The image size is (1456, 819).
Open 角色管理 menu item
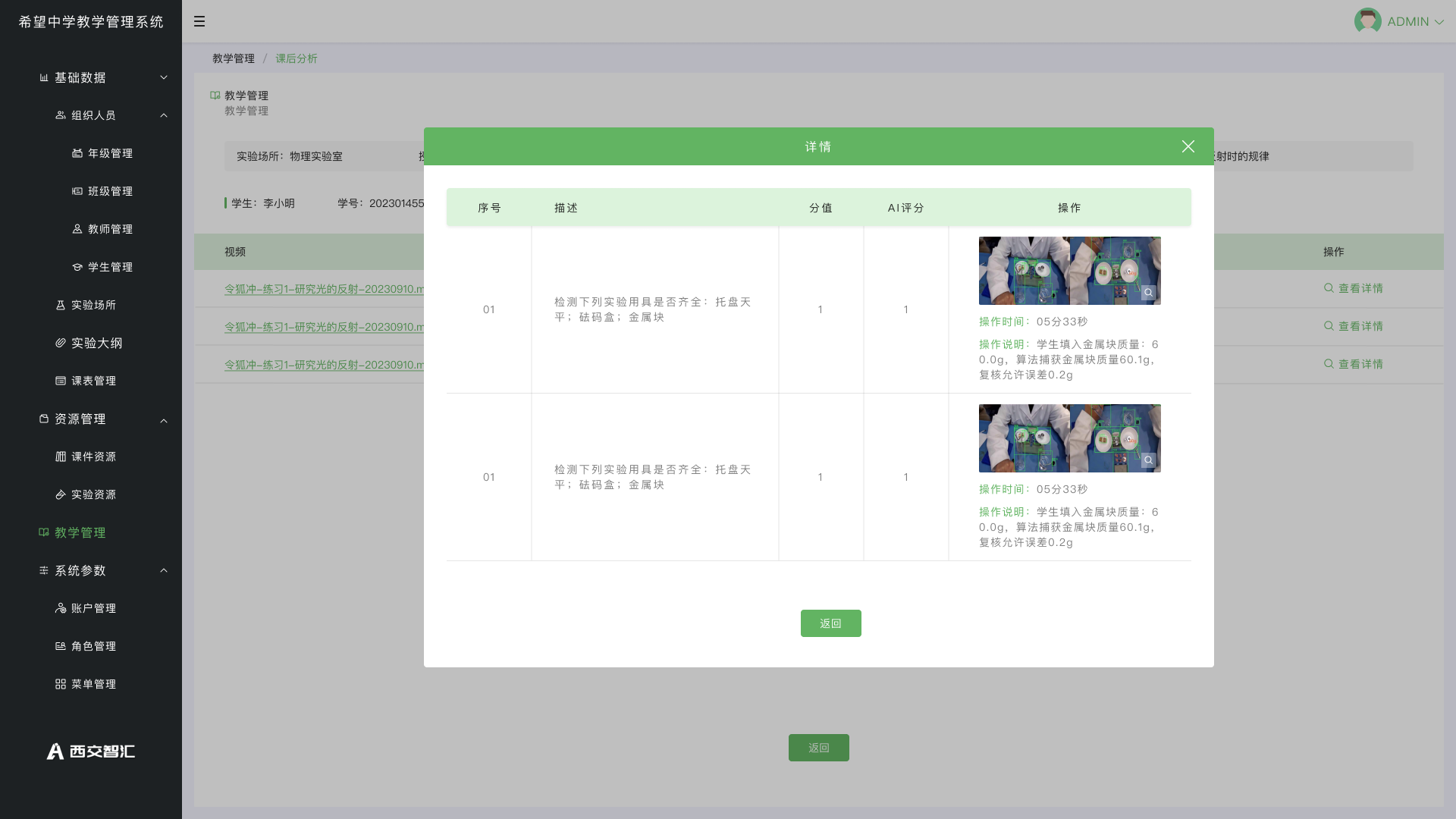click(x=93, y=646)
